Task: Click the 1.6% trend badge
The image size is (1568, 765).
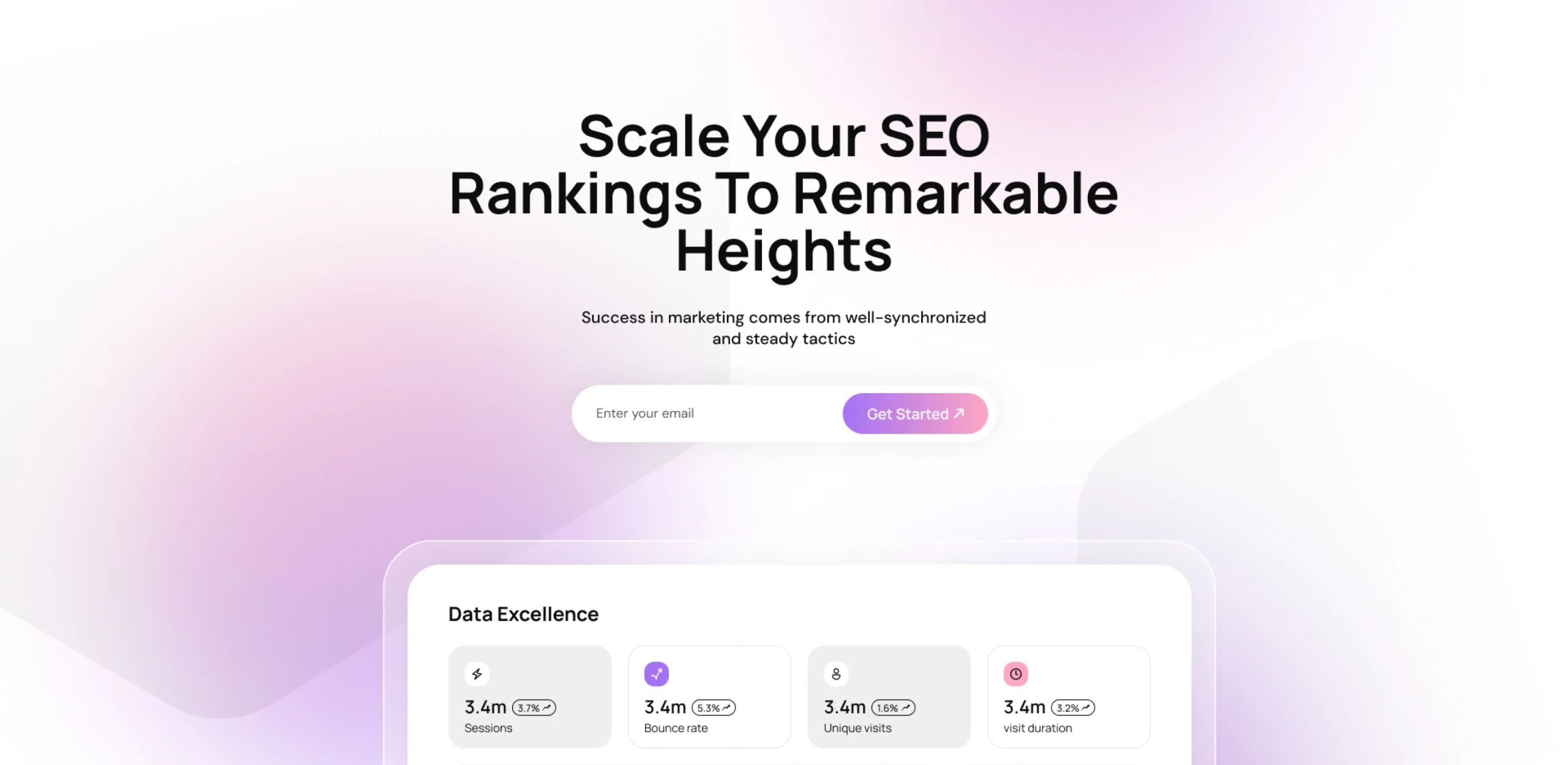Action: pyautogui.click(x=893, y=708)
